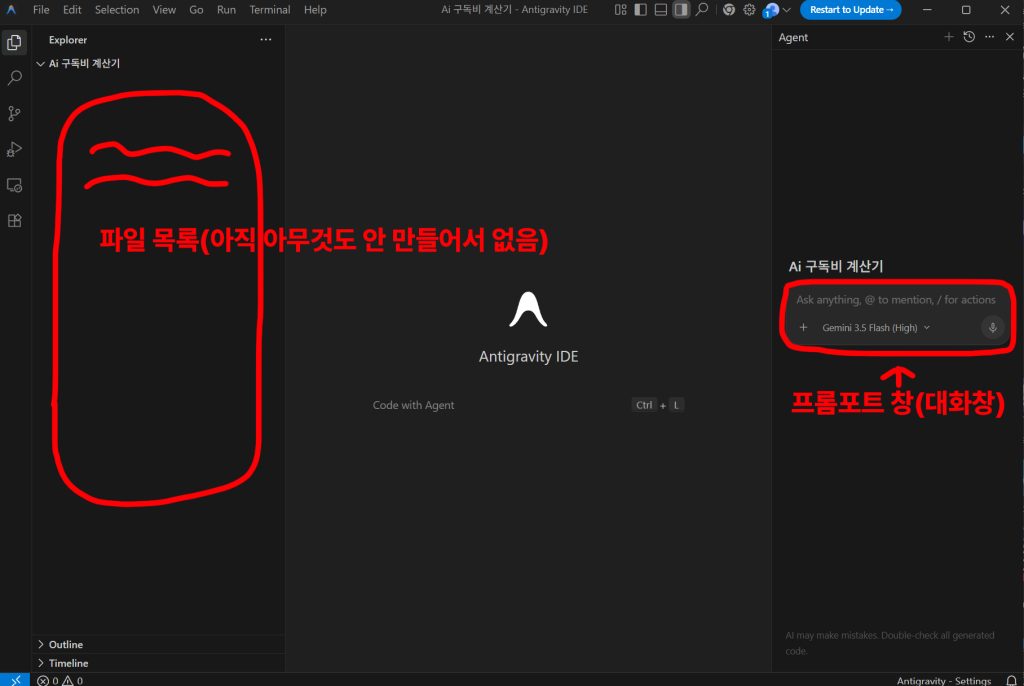The image size is (1024, 686).
Task: Click the Customize Layout icon
Action: click(620, 10)
